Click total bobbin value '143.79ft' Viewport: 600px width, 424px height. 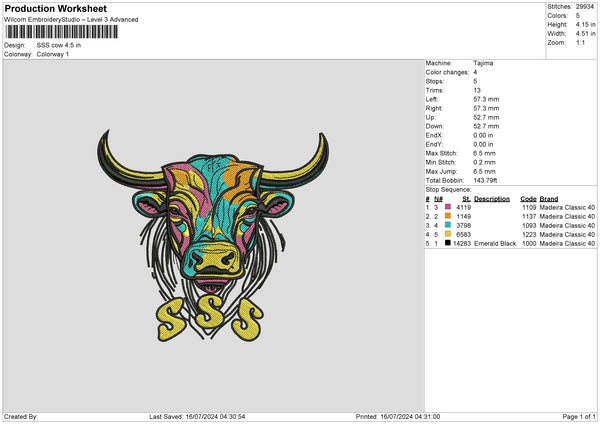485,180
